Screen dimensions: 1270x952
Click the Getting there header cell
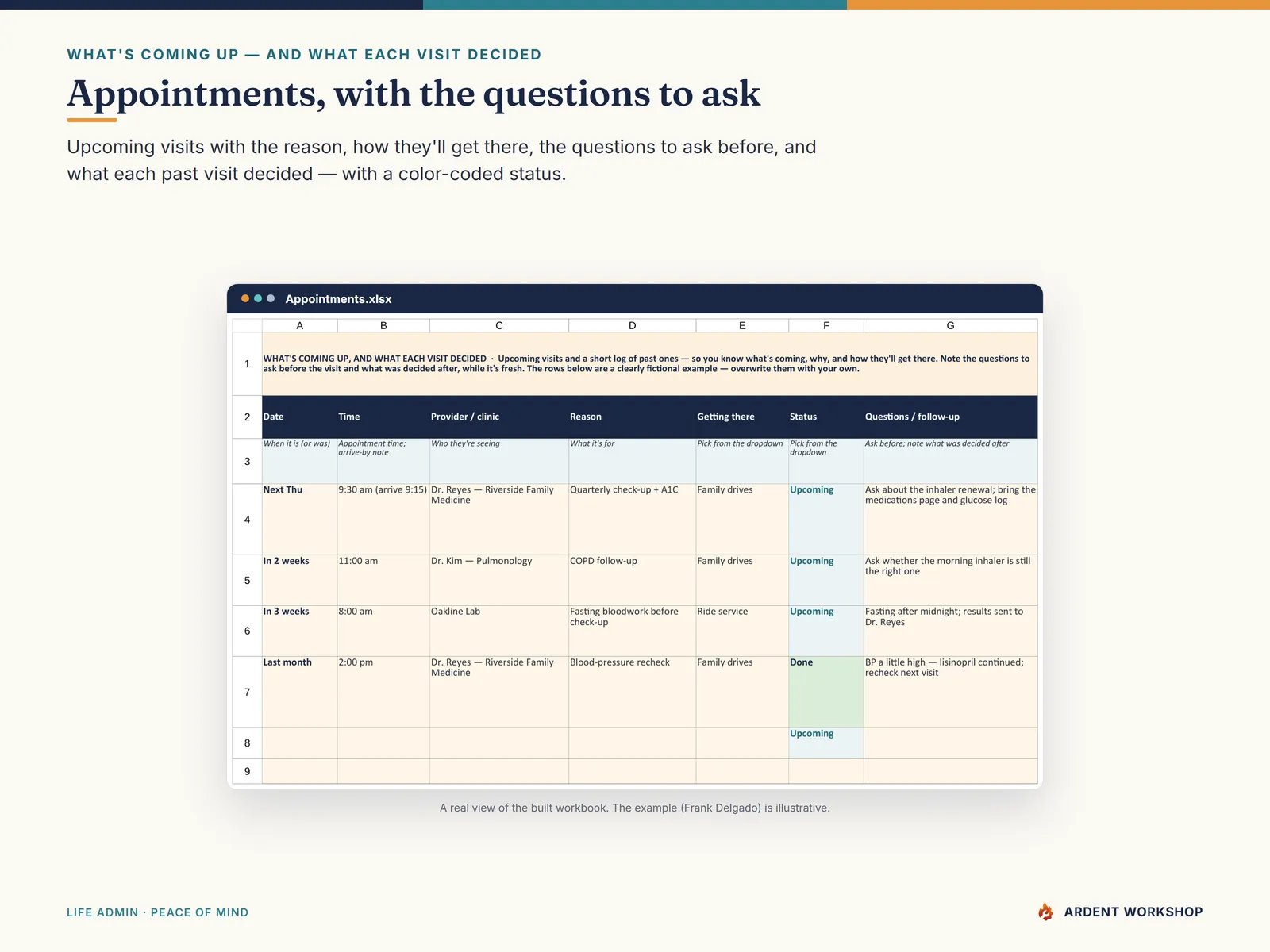[742, 416]
